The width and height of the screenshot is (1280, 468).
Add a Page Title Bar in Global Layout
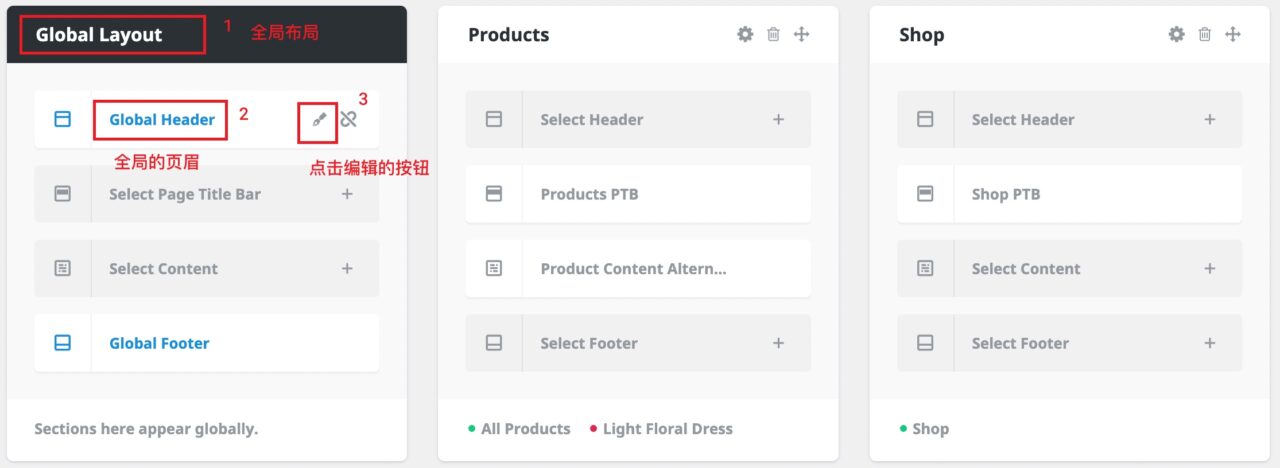click(x=347, y=194)
